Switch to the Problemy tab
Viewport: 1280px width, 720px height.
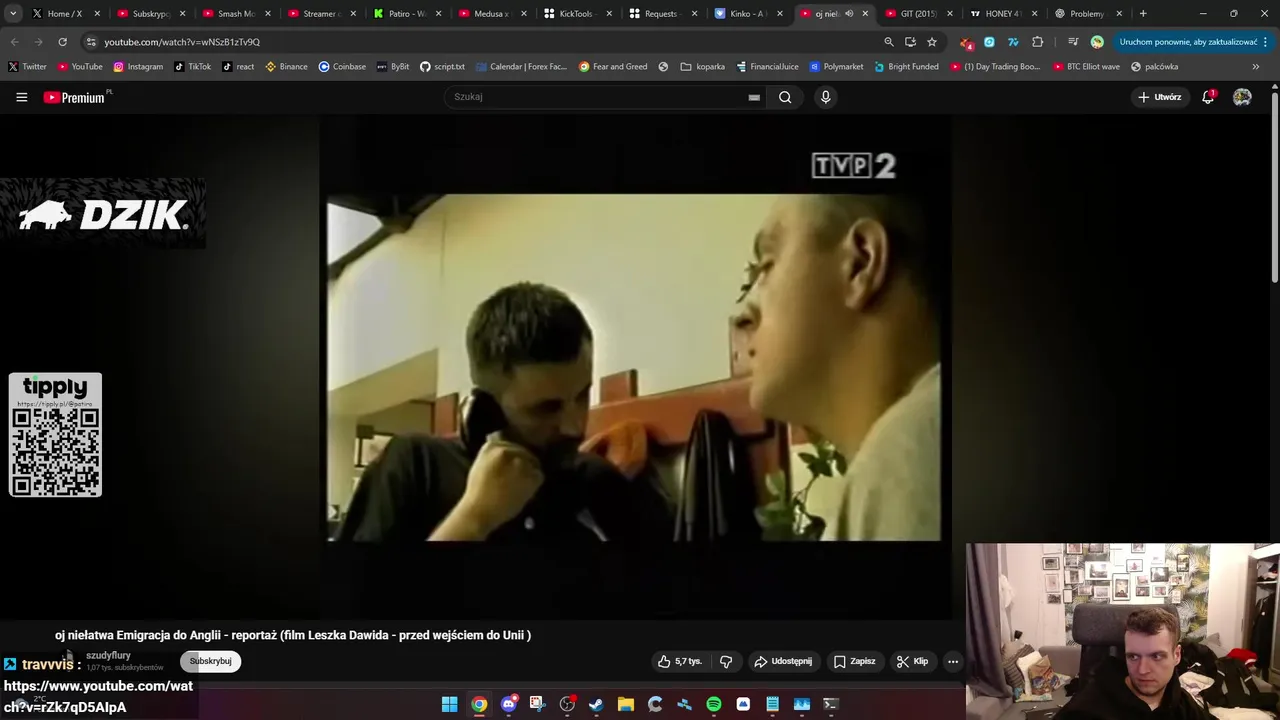pos(1088,14)
